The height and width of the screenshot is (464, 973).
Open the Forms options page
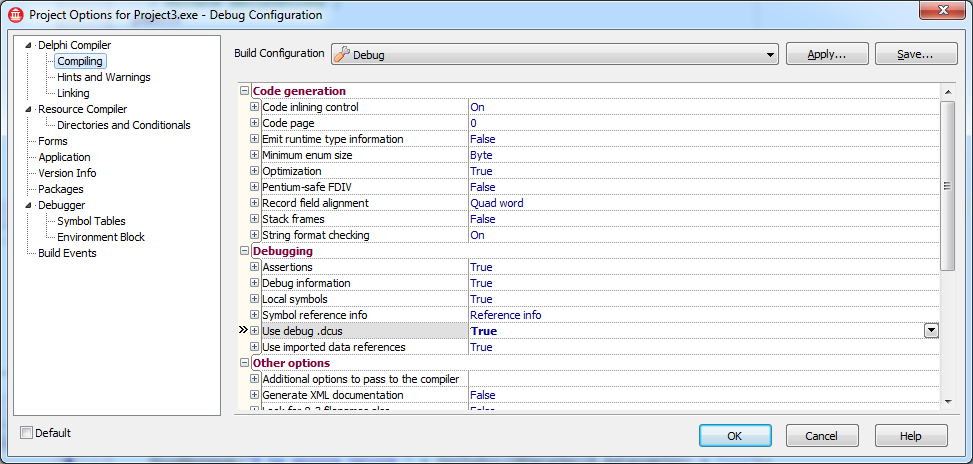tap(53, 141)
